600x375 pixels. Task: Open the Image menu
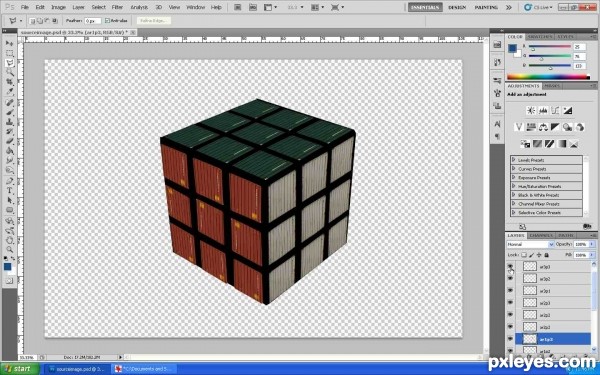pos(59,7)
